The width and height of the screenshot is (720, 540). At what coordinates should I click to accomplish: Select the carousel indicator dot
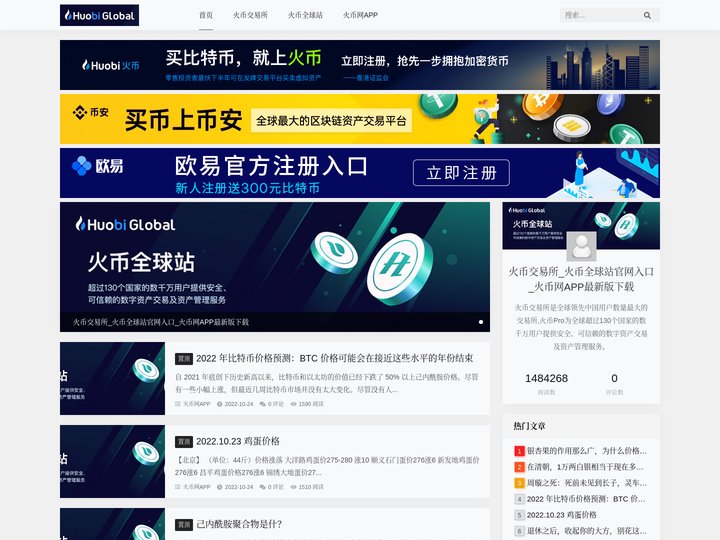(481, 322)
